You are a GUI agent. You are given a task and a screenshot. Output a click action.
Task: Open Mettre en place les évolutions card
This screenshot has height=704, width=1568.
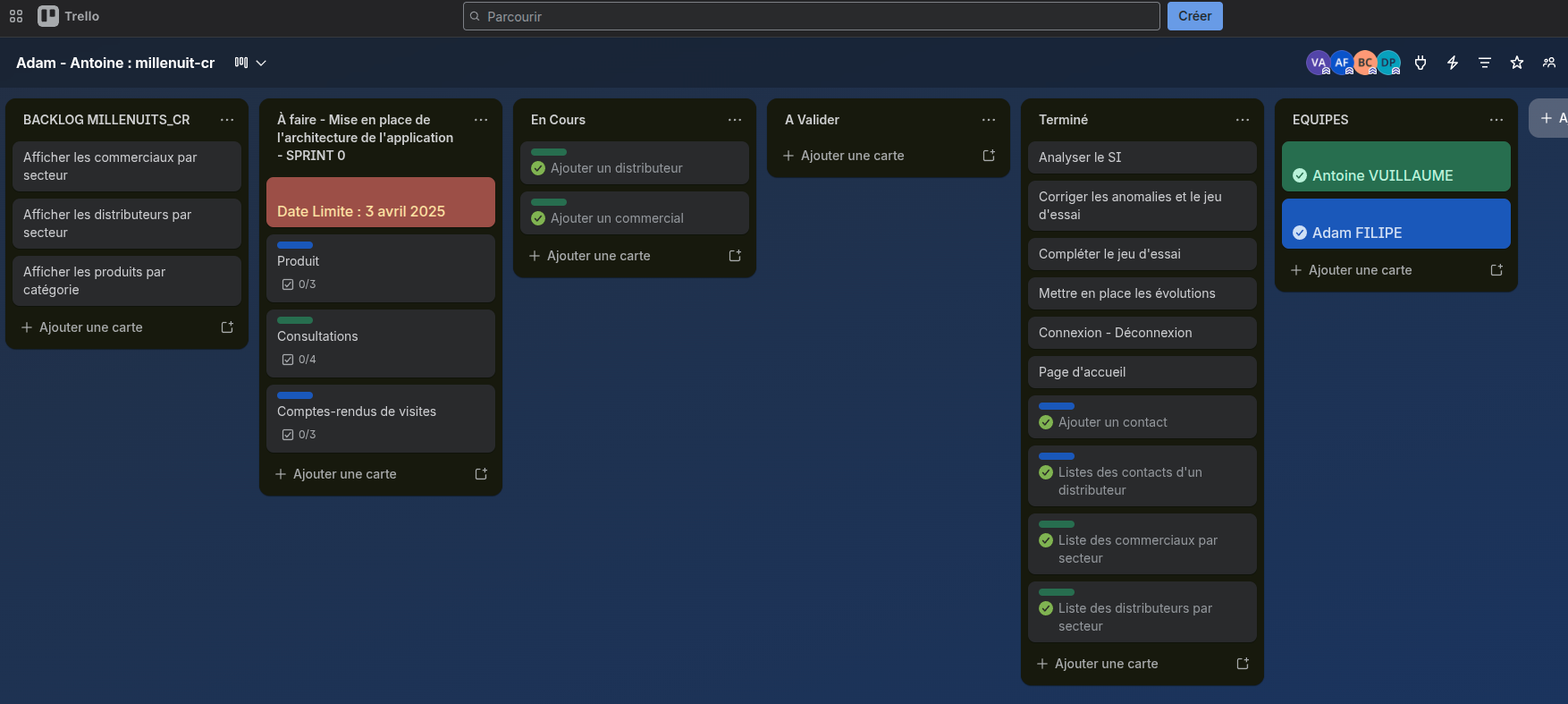click(1142, 293)
